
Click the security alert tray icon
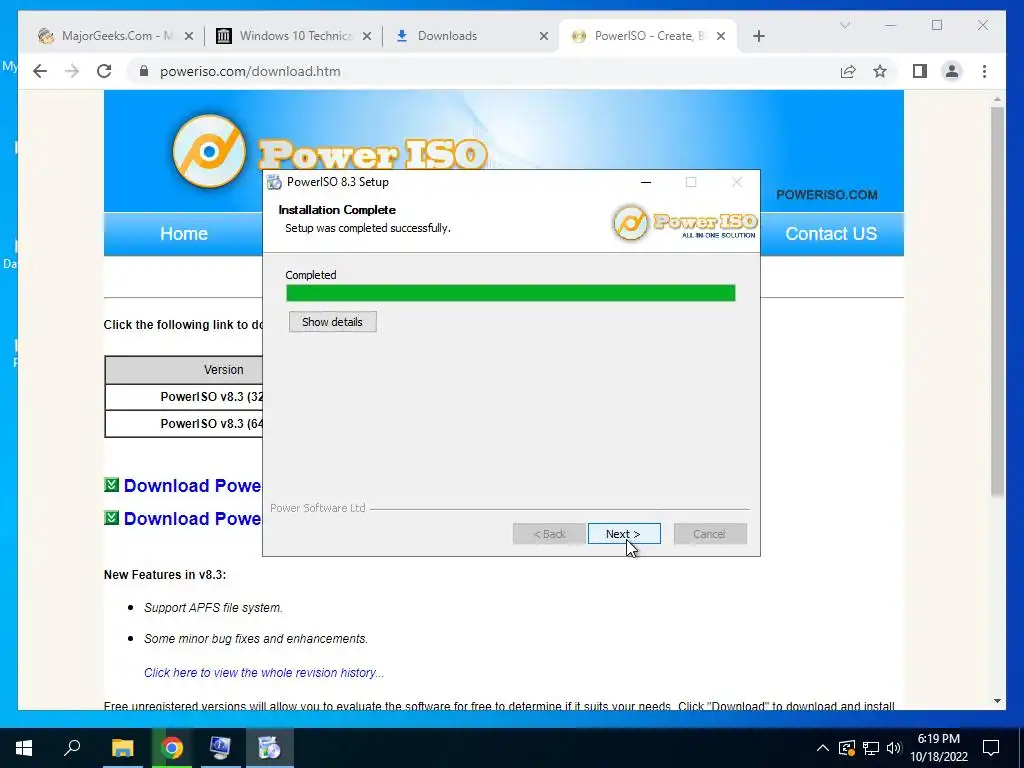click(846, 748)
